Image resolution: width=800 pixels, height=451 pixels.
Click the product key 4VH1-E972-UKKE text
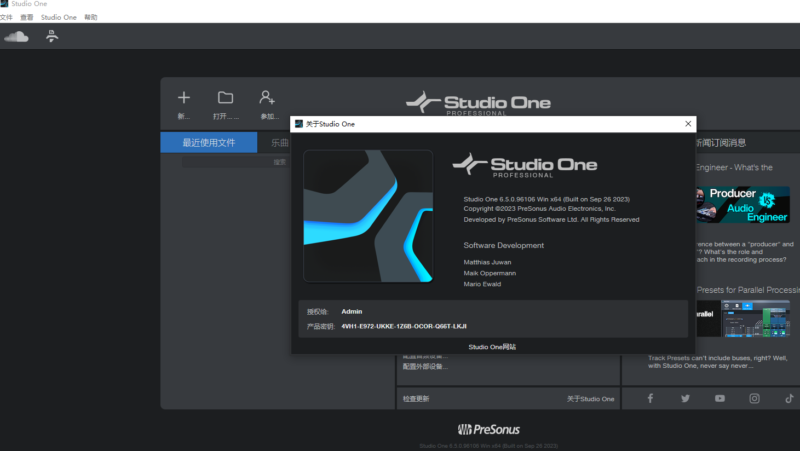[x=404, y=326]
